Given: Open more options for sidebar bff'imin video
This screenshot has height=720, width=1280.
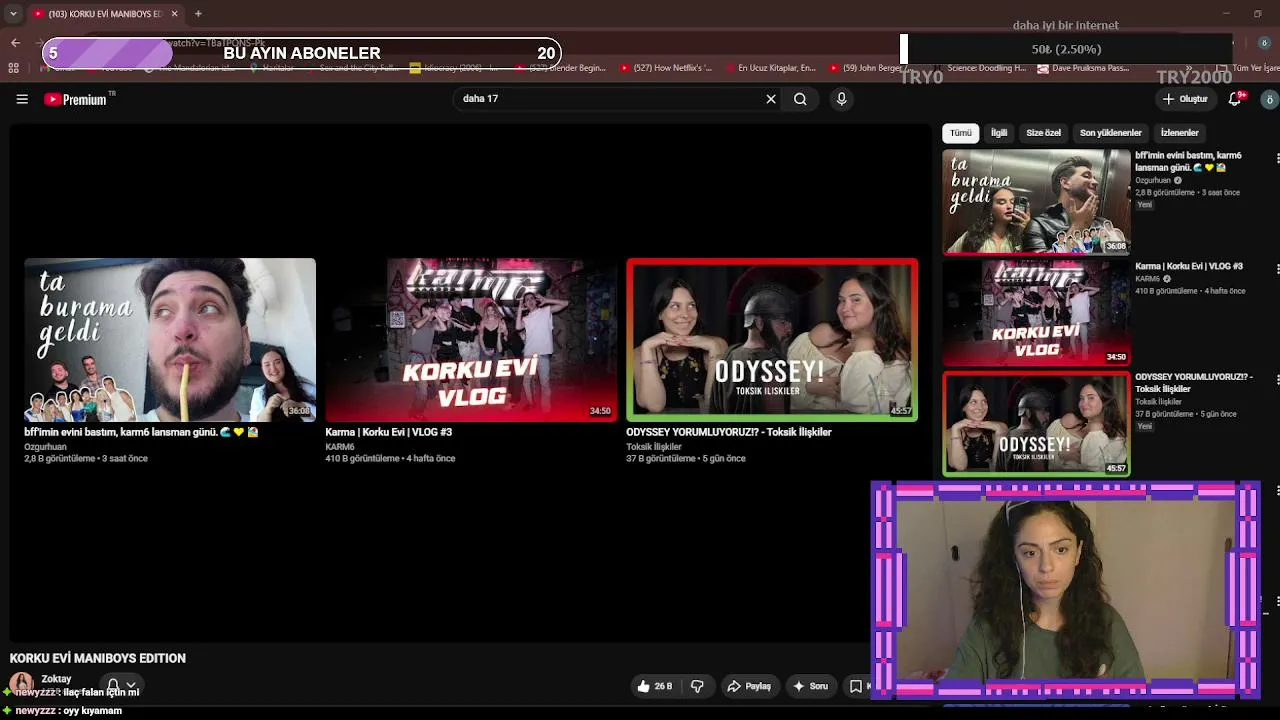Looking at the screenshot, I should (x=1276, y=158).
